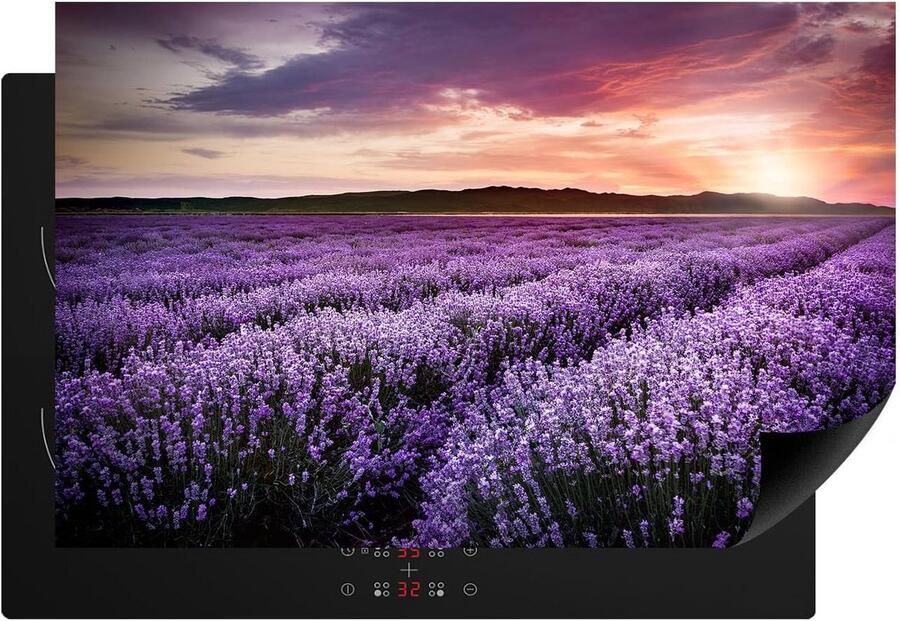Tap the small child lock icon
Viewport: 900px width, 621px height.
coord(364,551)
